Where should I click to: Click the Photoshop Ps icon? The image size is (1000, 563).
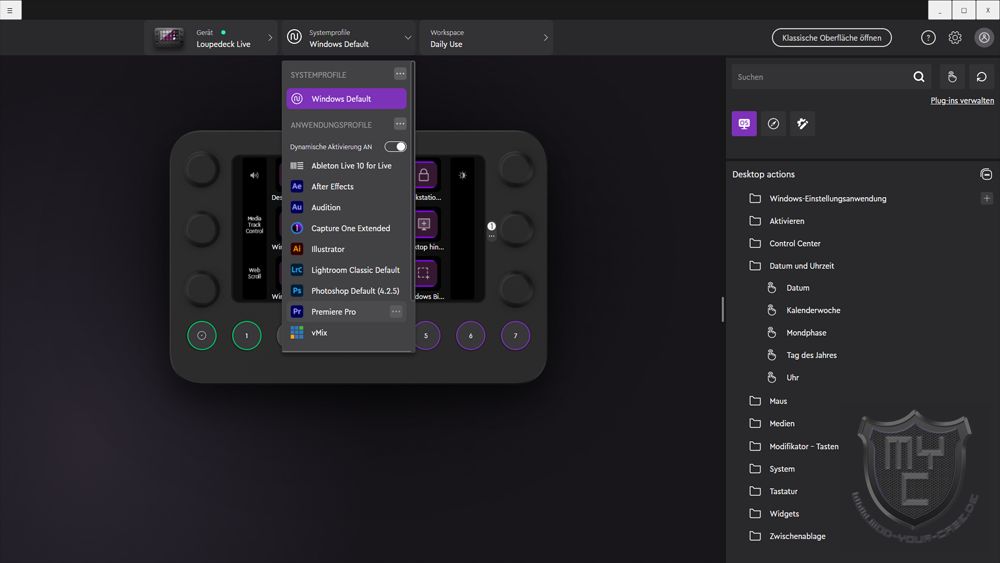[297, 291]
